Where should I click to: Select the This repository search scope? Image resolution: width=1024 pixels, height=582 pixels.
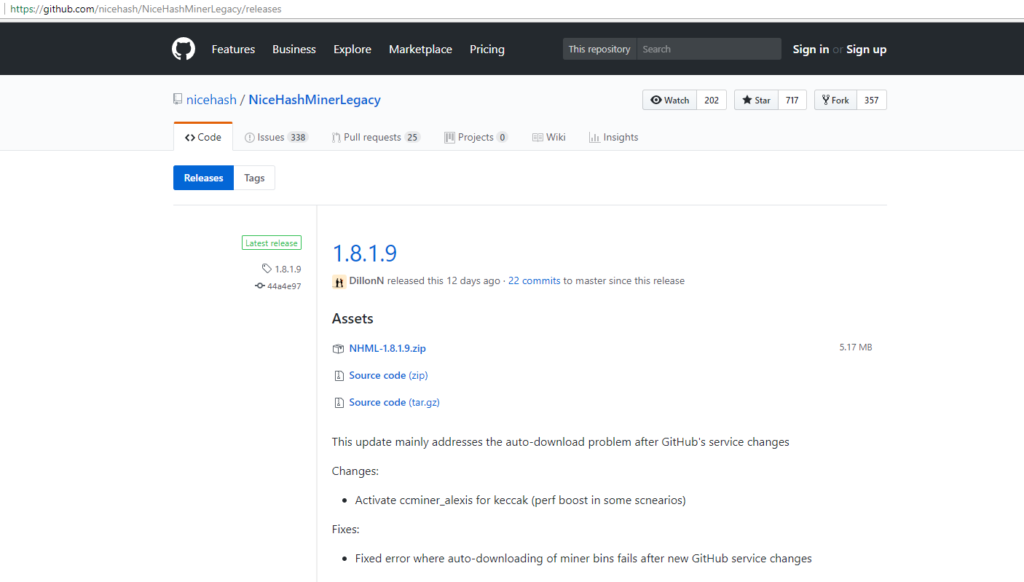pyautogui.click(x=600, y=49)
